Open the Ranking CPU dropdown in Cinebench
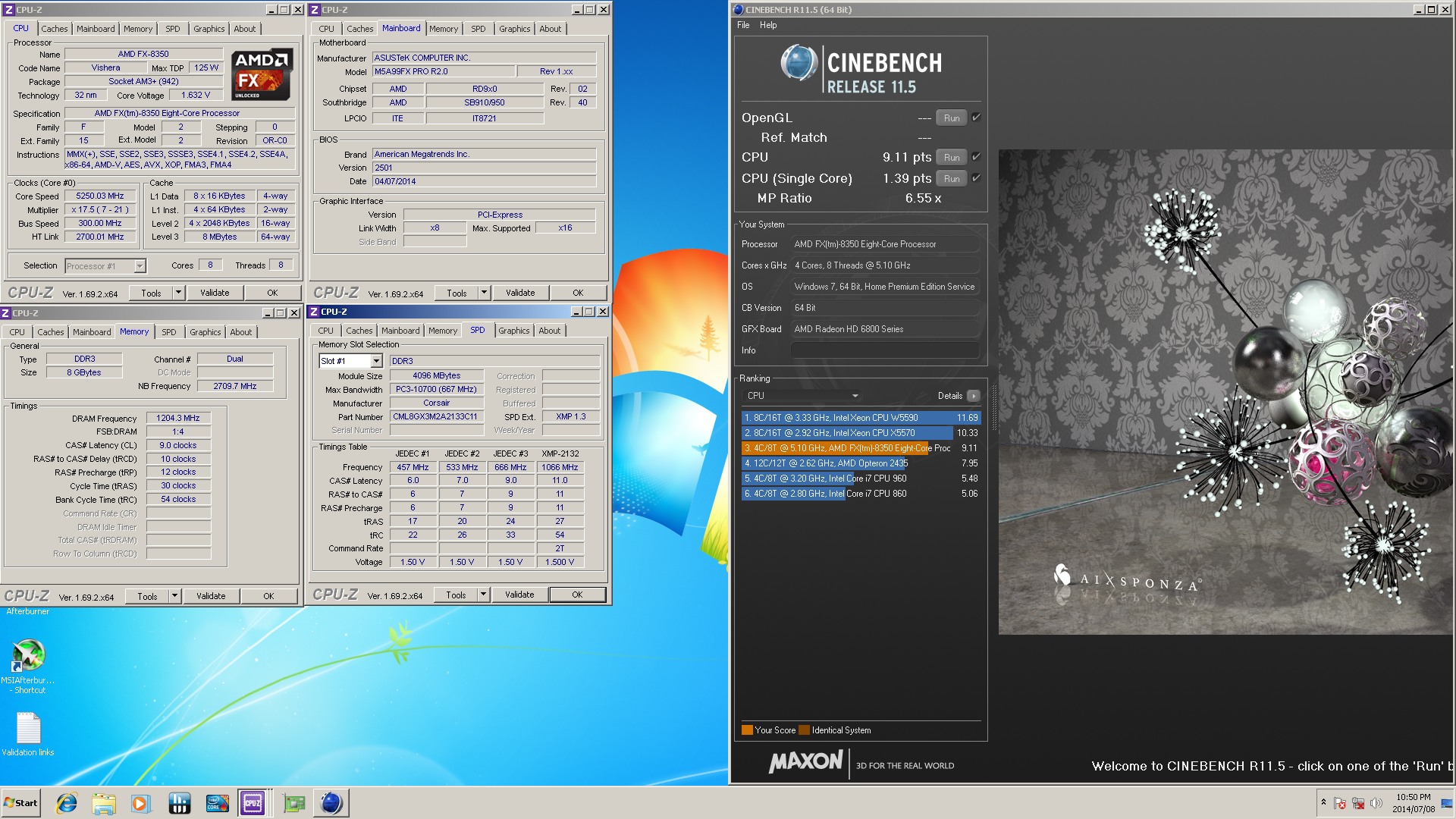The width and height of the screenshot is (1456, 819). [x=802, y=396]
